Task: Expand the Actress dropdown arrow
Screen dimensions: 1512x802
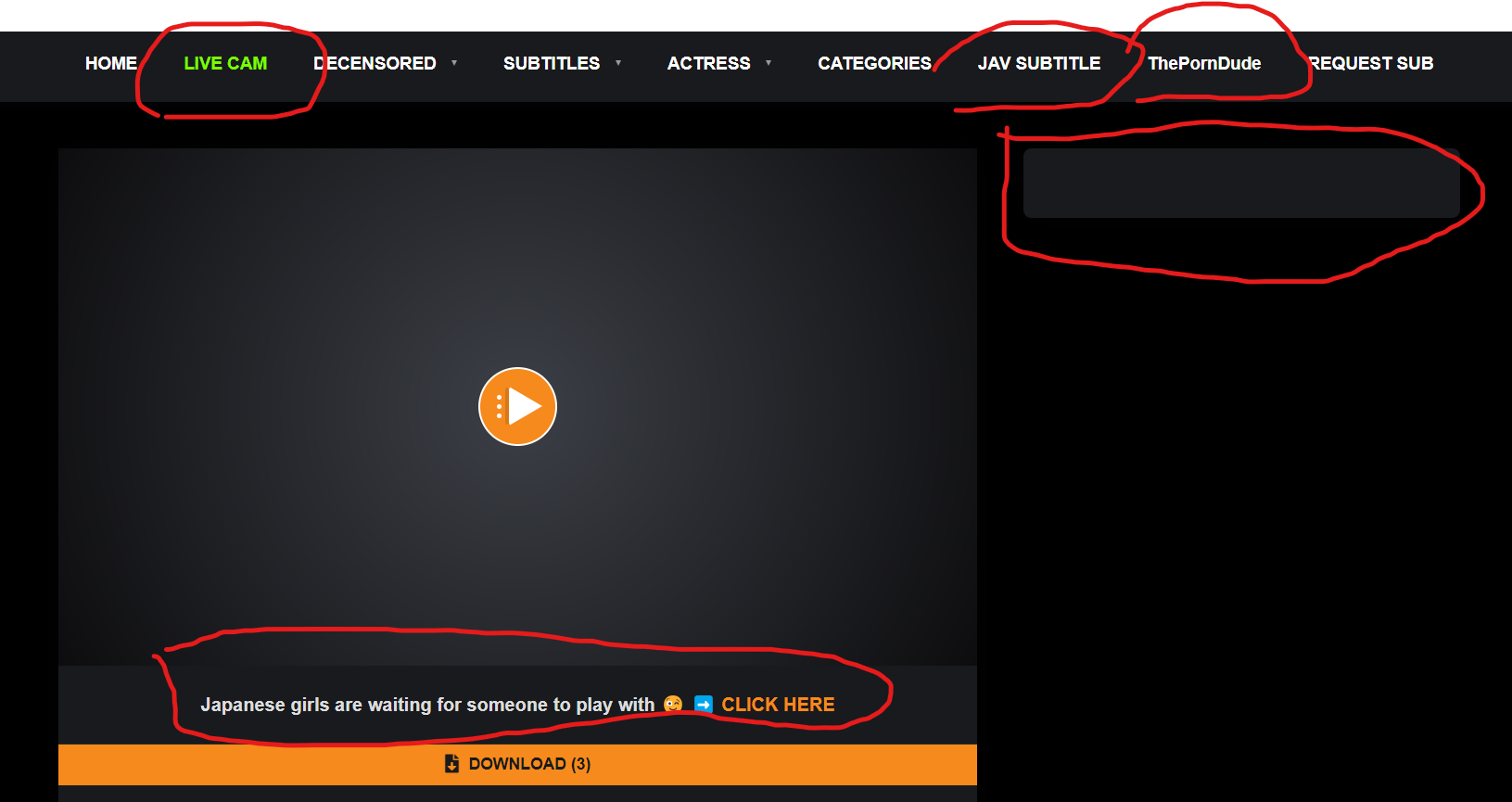Action: click(x=769, y=63)
